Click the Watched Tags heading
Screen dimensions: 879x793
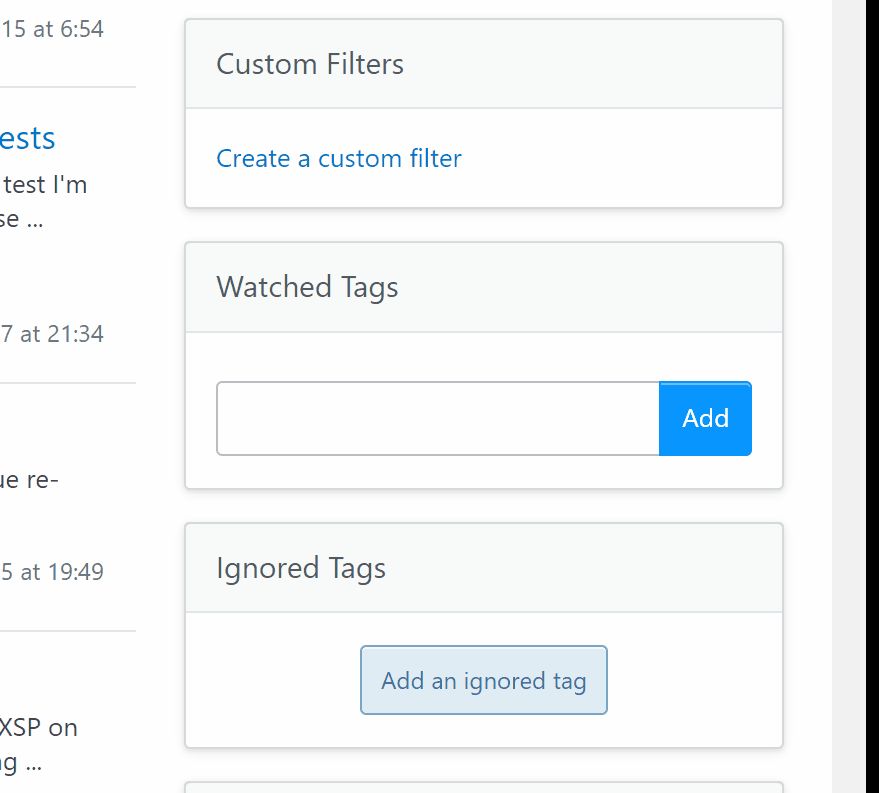pos(307,287)
